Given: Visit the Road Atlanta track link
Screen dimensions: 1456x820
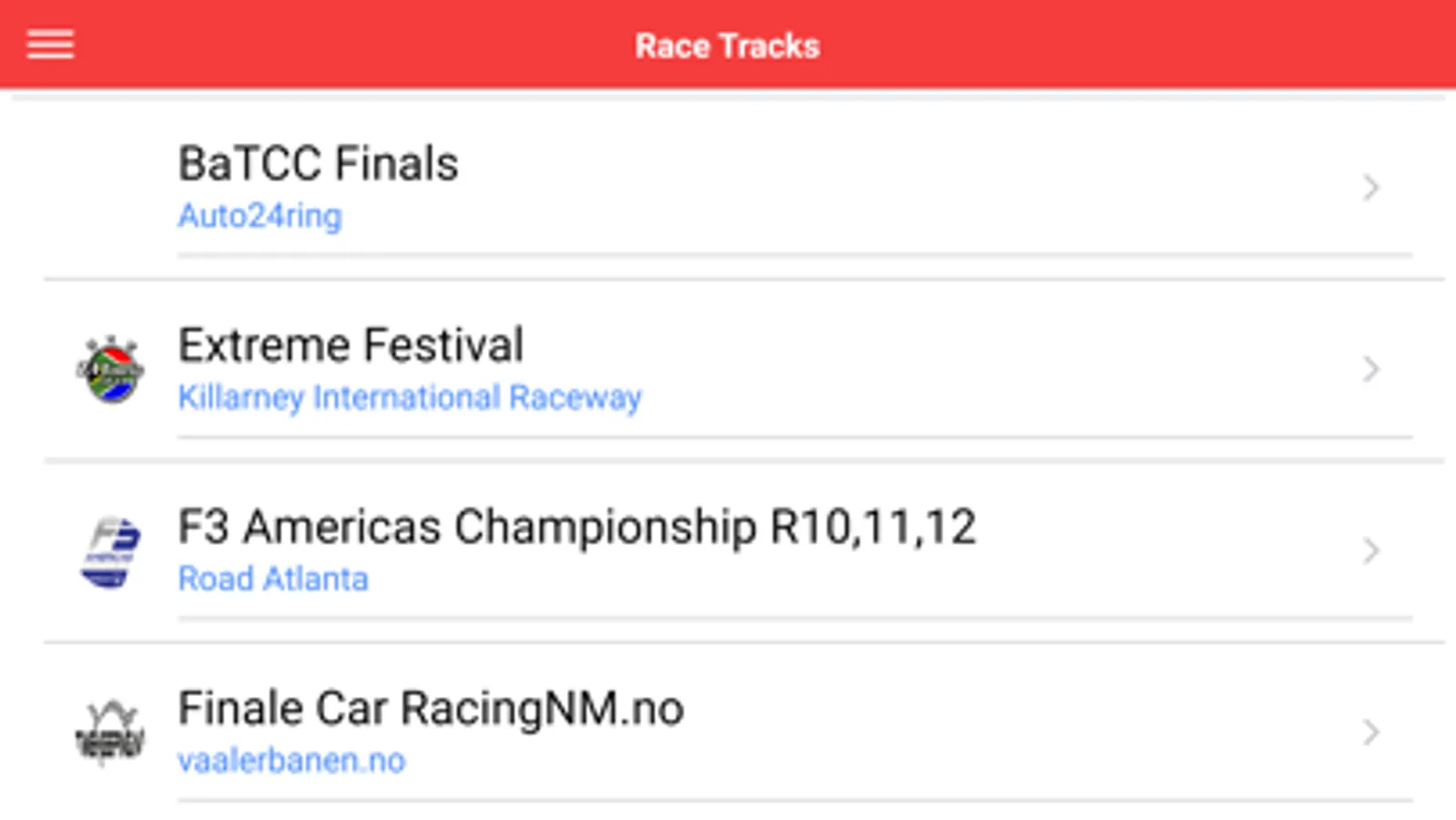Looking at the screenshot, I should coord(273,579).
